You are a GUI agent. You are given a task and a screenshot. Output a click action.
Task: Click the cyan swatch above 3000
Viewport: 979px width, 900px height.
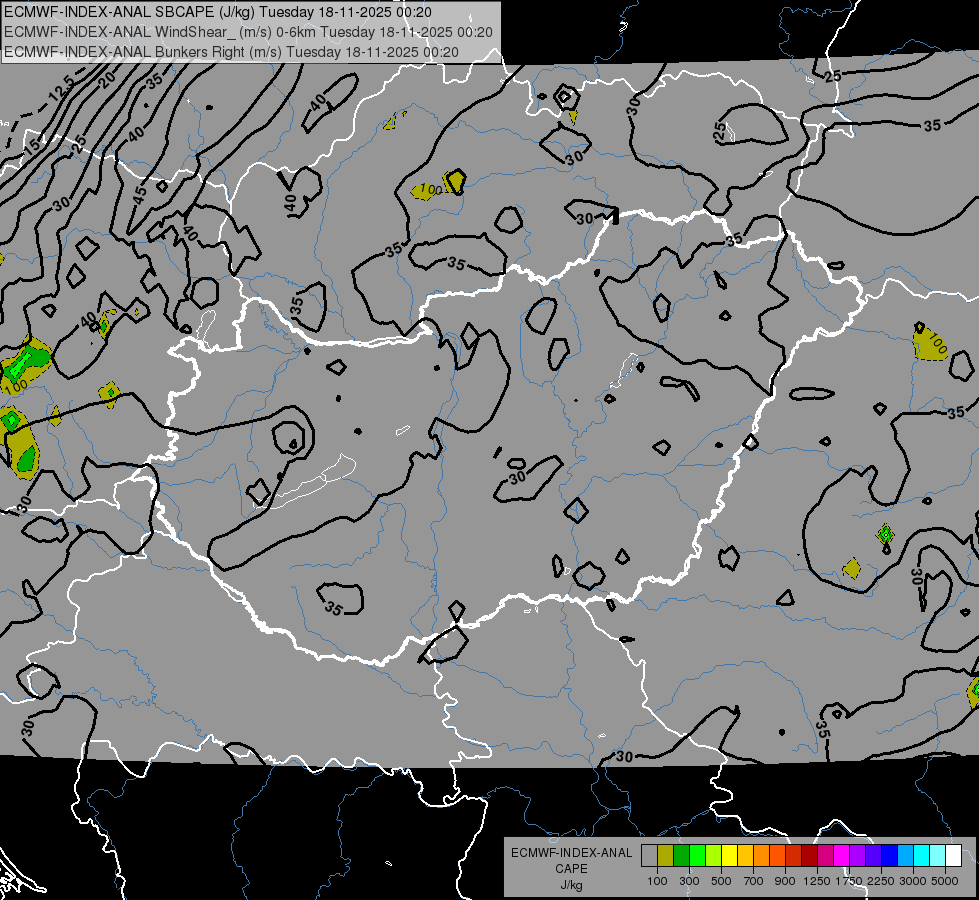(922, 856)
